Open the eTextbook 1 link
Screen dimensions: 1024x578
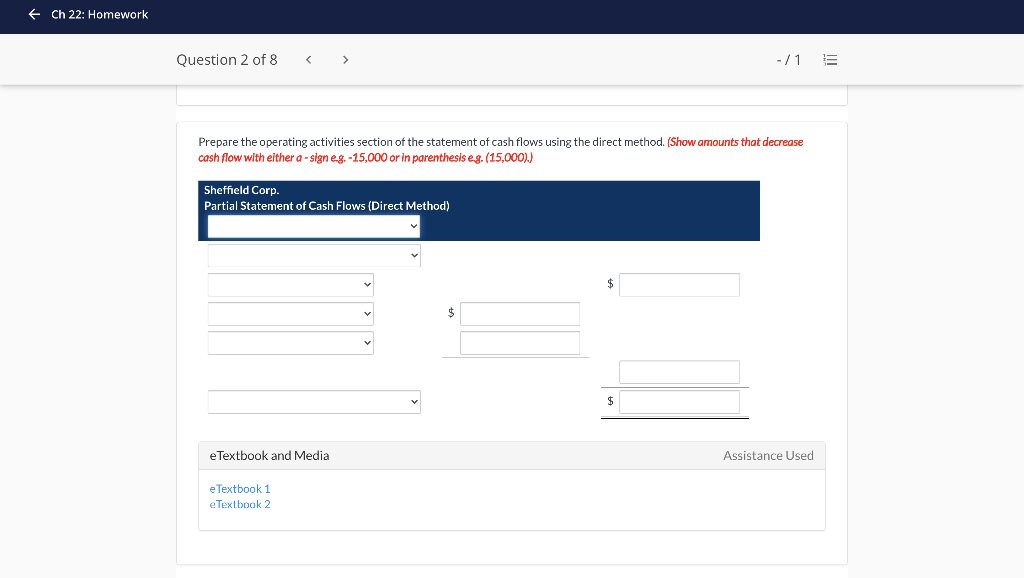pos(240,489)
